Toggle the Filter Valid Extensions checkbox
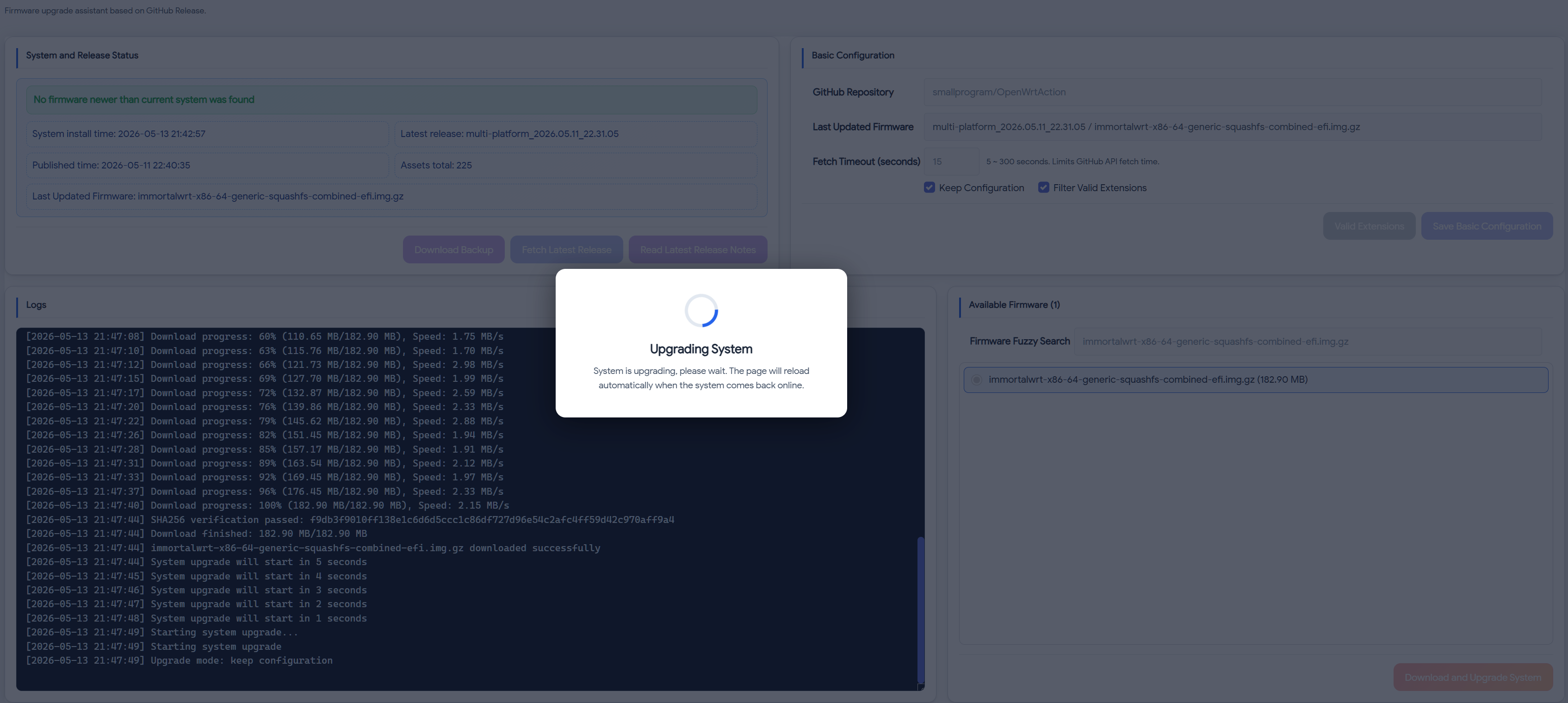The width and height of the screenshot is (1568, 703). click(1043, 187)
